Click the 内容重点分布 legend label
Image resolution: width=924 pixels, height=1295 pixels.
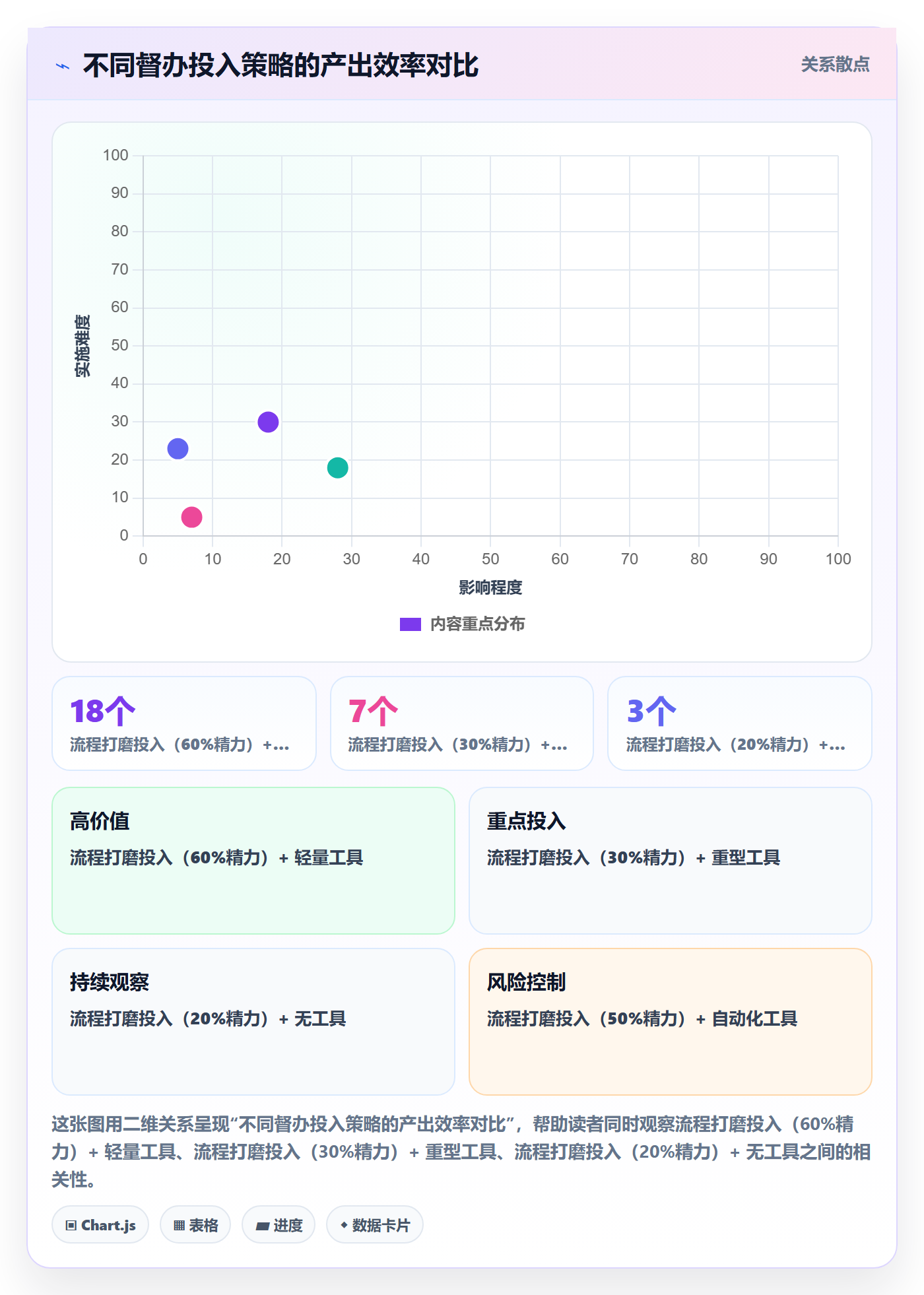(x=477, y=624)
